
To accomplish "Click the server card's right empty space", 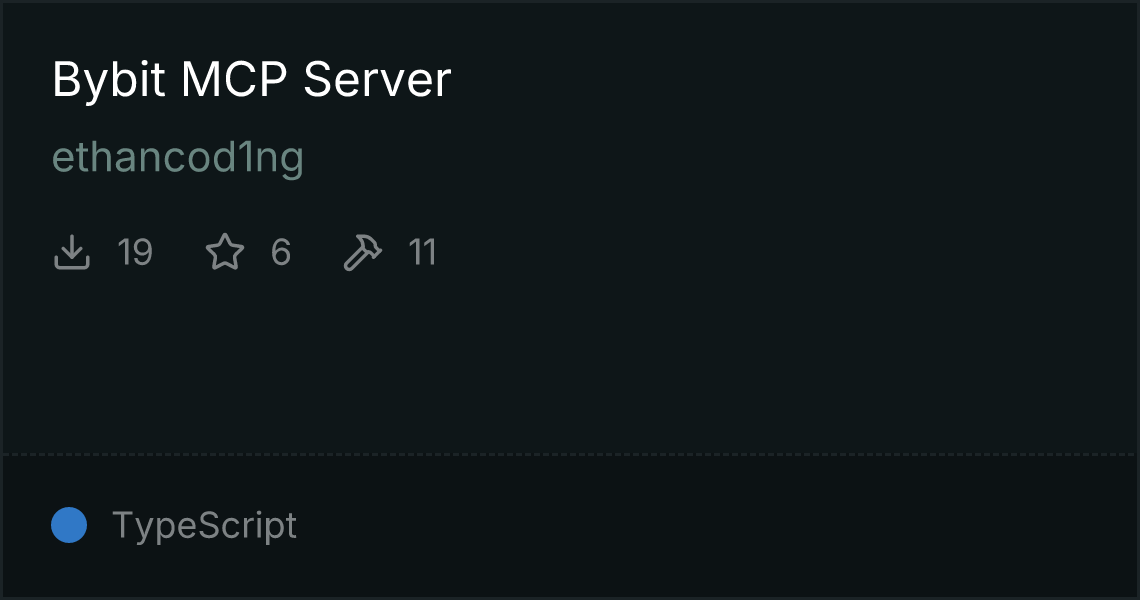I will click(800, 218).
